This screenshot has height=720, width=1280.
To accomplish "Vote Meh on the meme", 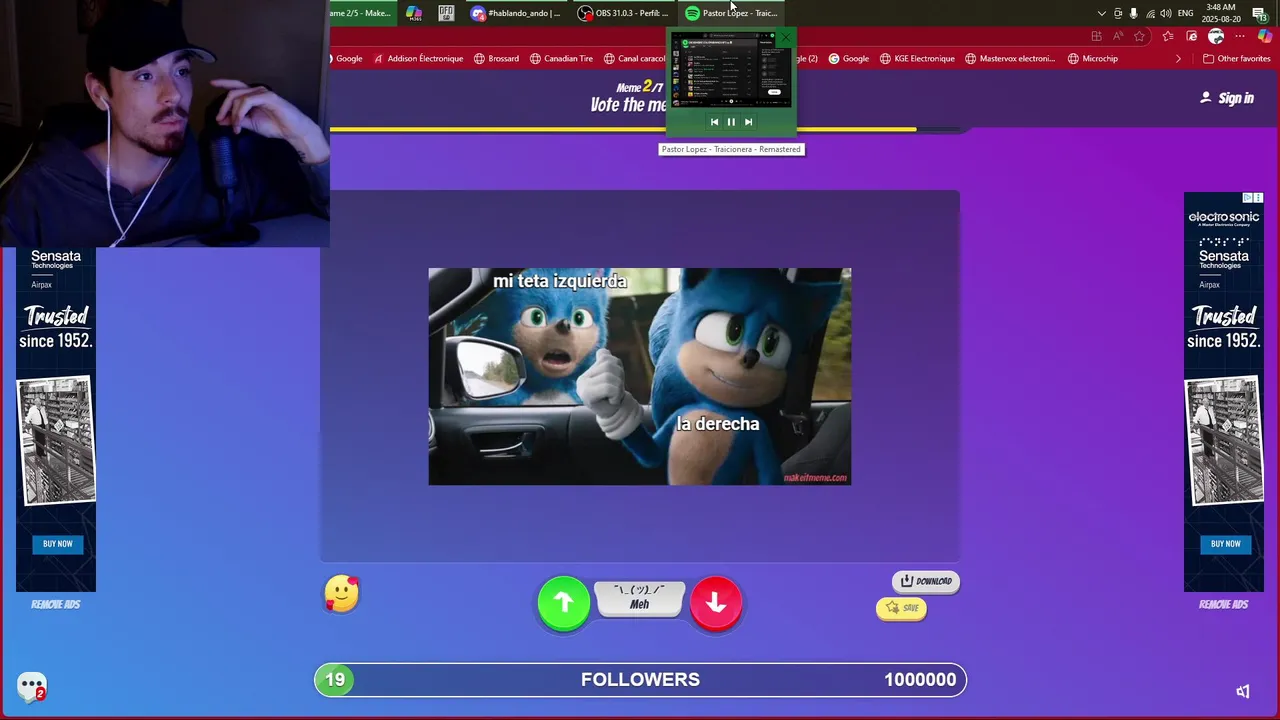I will click(x=640, y=598).
